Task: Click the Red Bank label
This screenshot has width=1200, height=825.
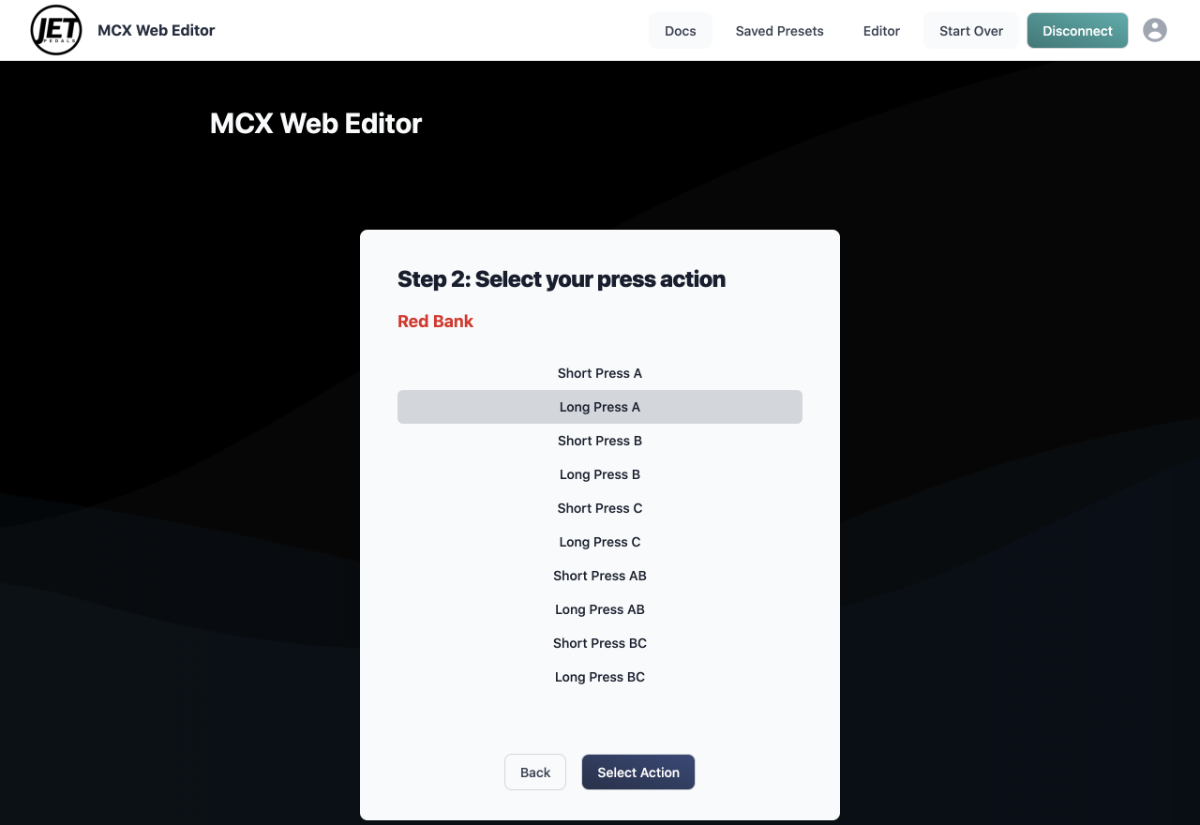Action: pyautogui.click(x=435, y=321)
